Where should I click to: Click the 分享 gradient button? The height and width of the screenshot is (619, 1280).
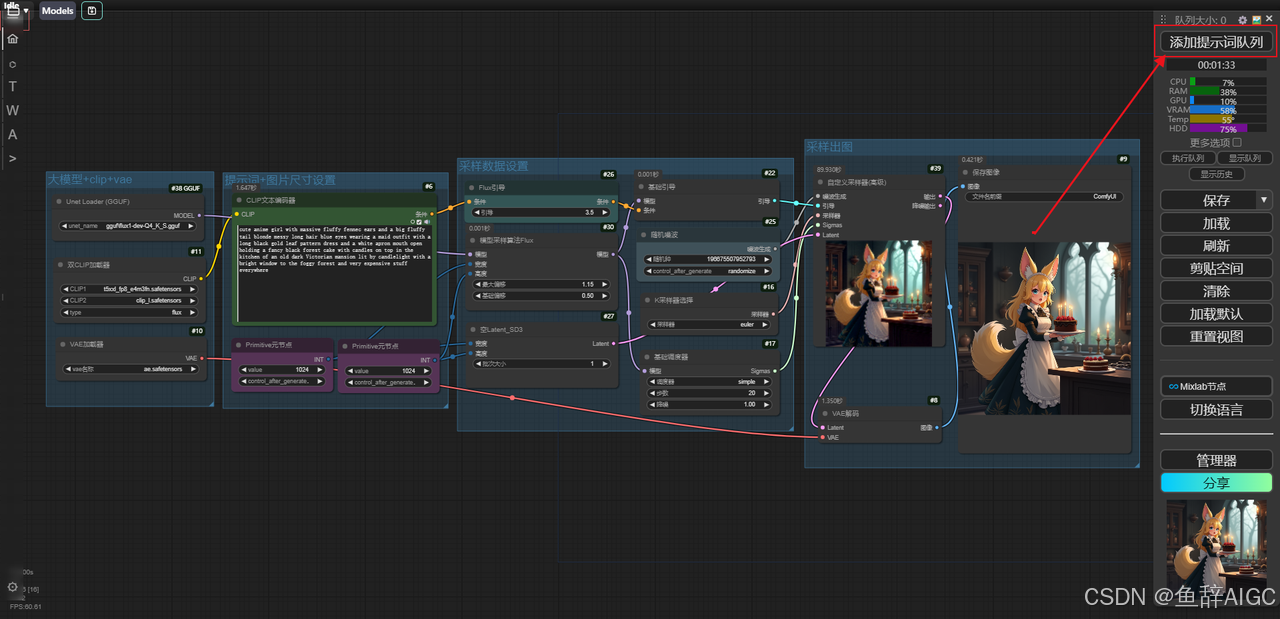coord(1216,483)
